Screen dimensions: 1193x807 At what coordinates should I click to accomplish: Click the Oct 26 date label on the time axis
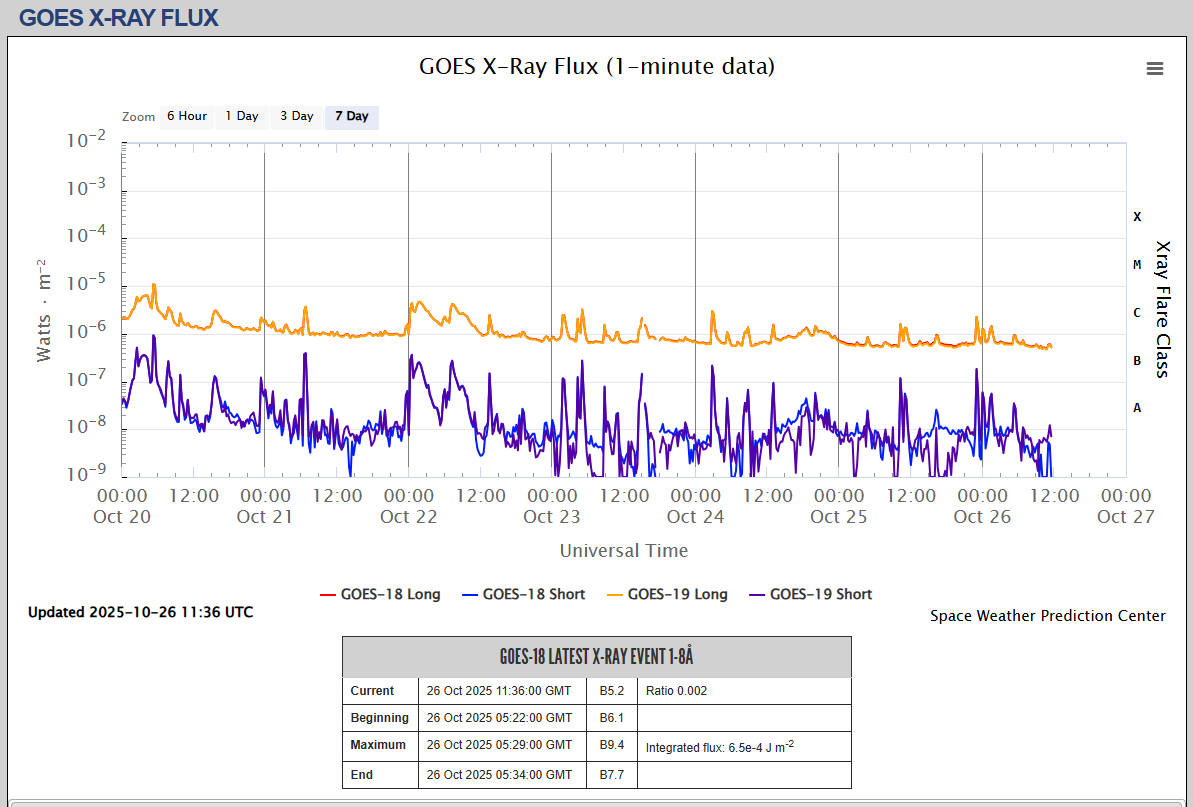pyautogui.click(x=982, y=517)
